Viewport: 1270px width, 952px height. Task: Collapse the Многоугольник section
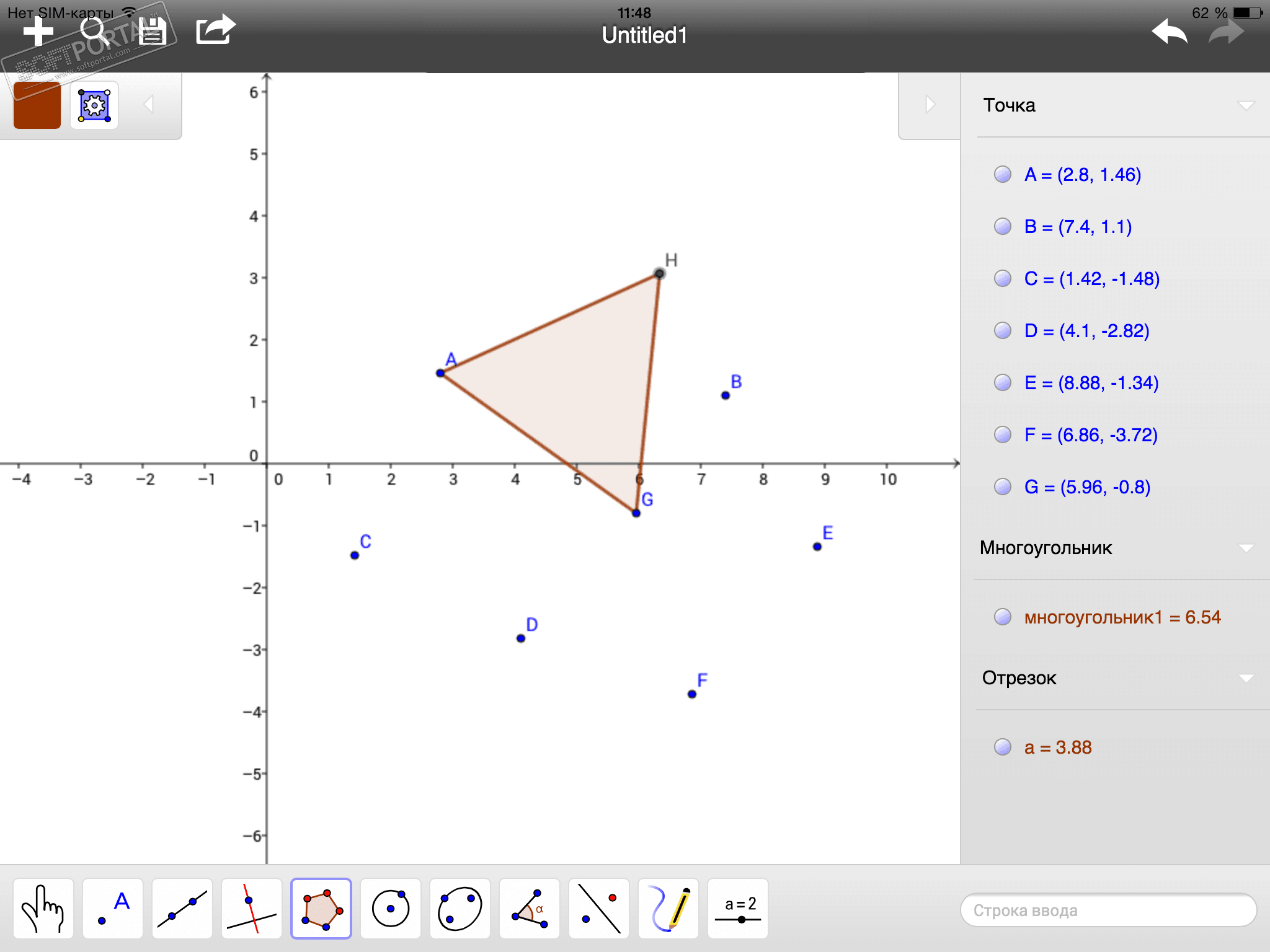pos(1246,548)
